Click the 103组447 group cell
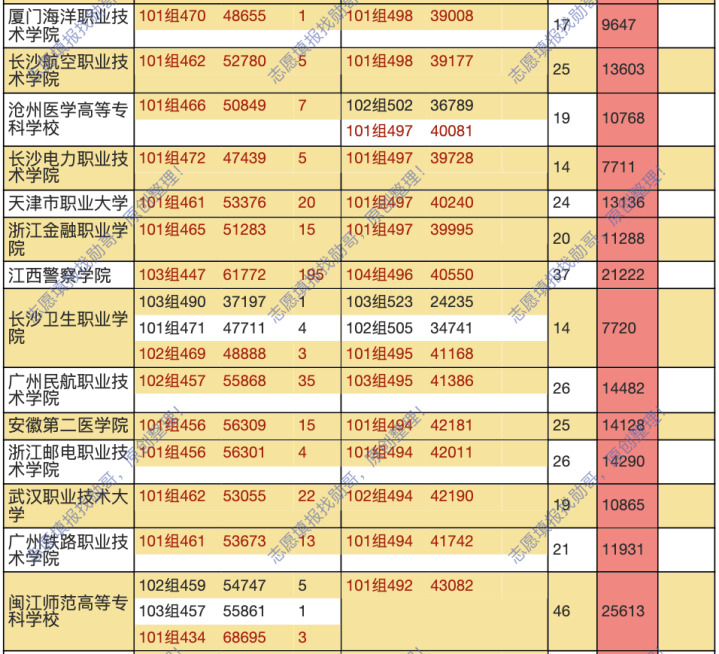719x654 pixels. (172, 275)
